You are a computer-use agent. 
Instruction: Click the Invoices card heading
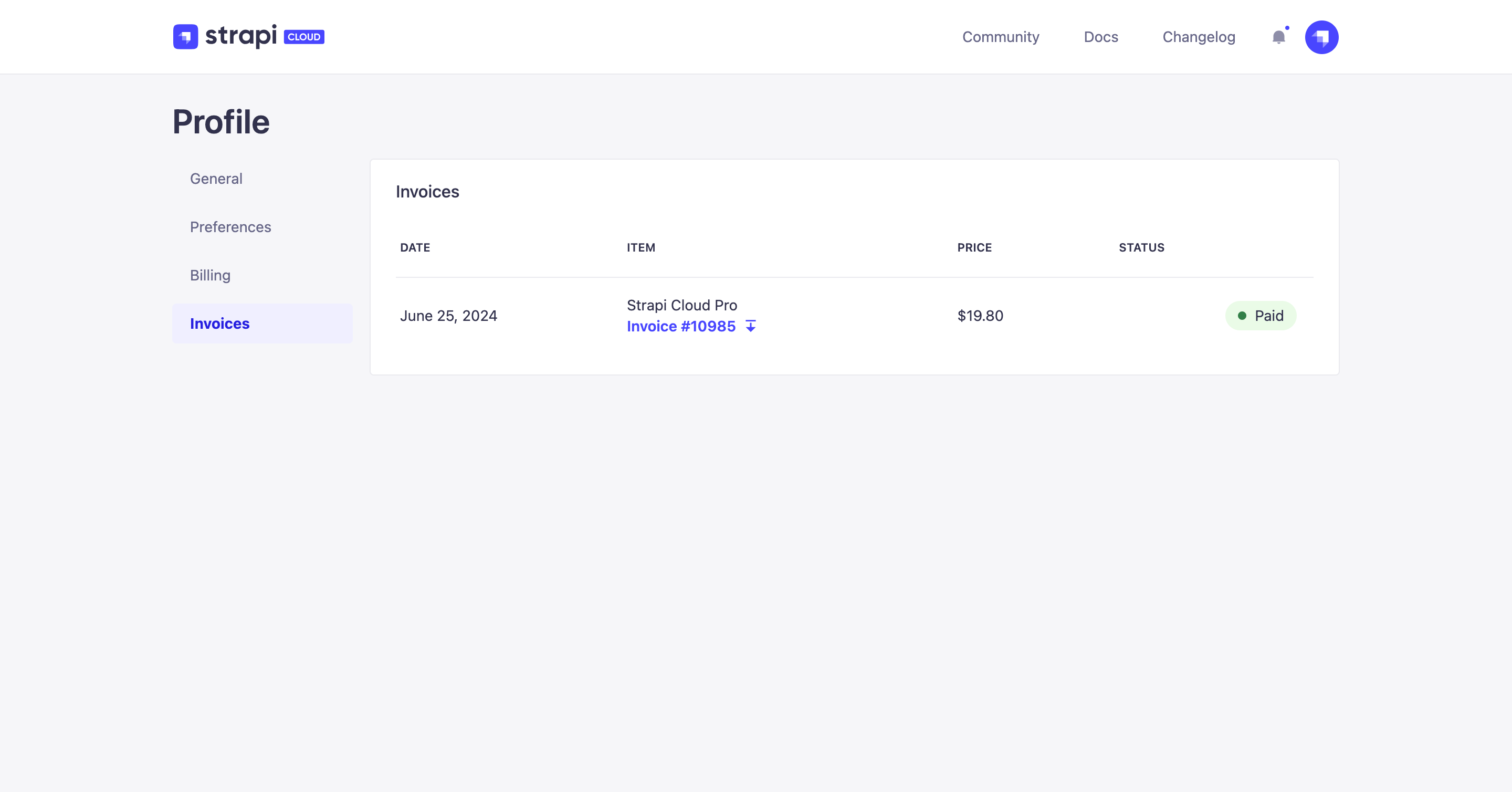[x=427, y=191]
